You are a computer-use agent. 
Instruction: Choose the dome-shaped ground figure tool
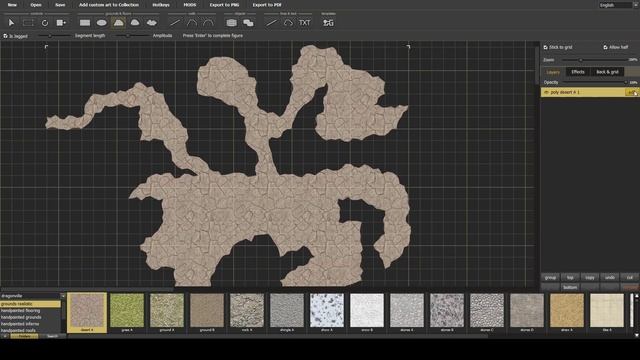click(135, 23)
